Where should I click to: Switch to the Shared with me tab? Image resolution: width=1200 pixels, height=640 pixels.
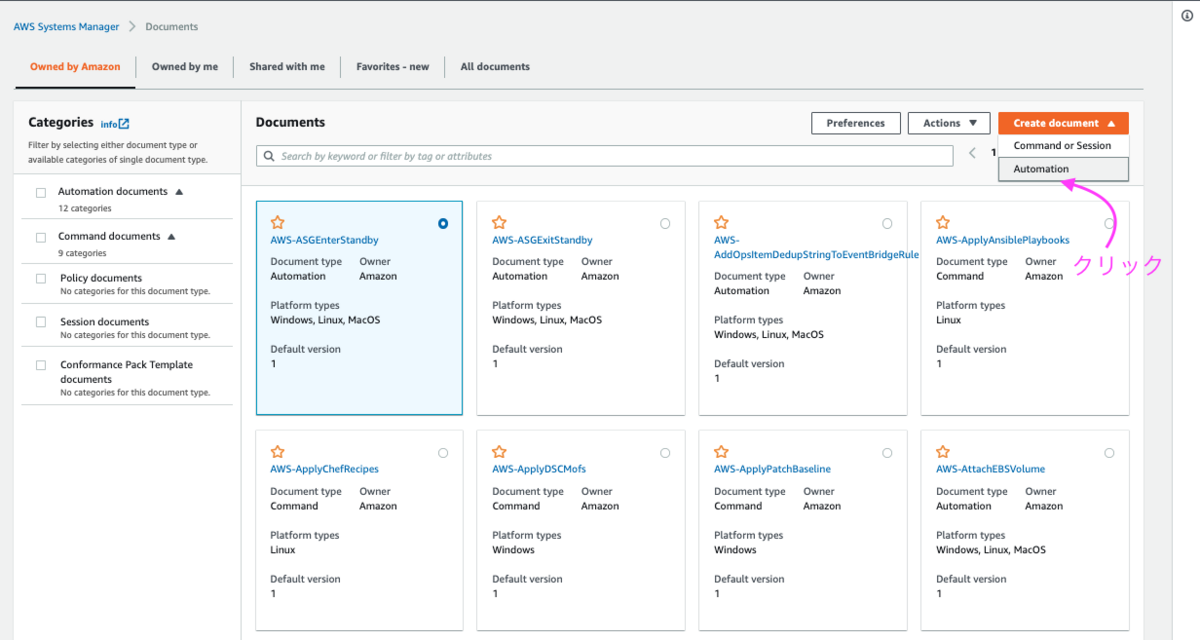287,67
